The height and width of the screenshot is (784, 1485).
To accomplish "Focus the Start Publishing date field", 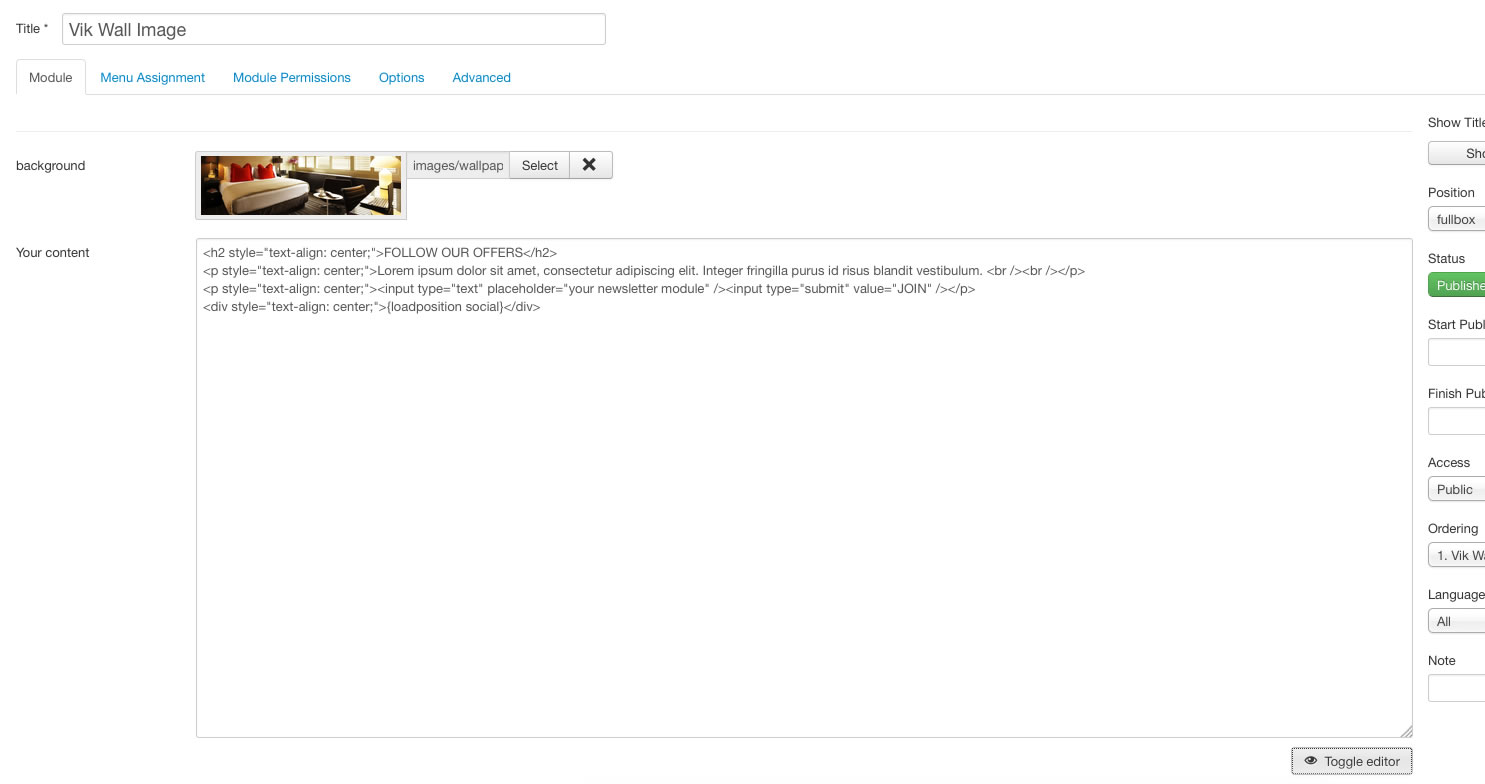I will pyautogui.click(x=1457, y=352).
